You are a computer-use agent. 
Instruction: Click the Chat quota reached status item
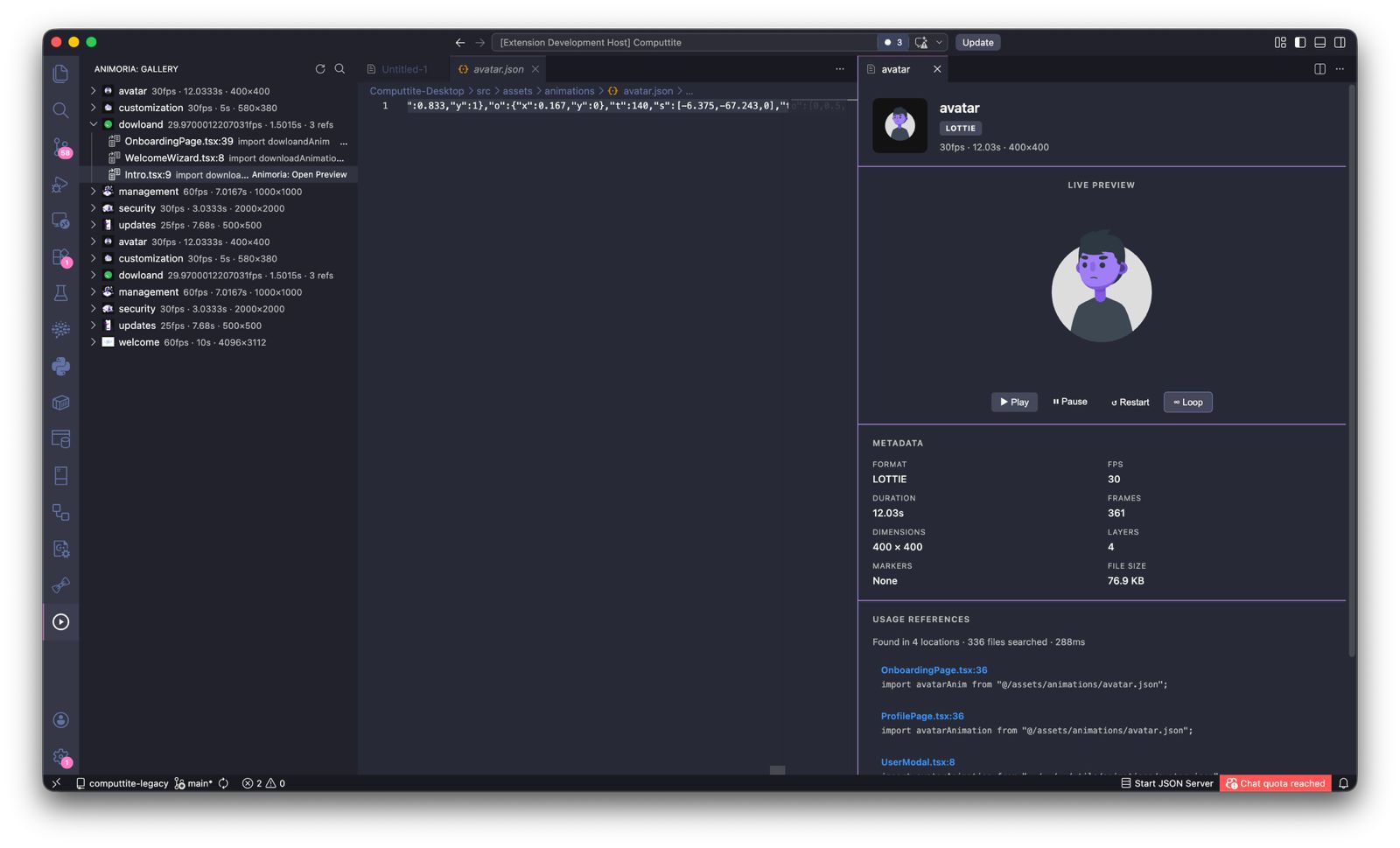click(x=1275, y=783)
